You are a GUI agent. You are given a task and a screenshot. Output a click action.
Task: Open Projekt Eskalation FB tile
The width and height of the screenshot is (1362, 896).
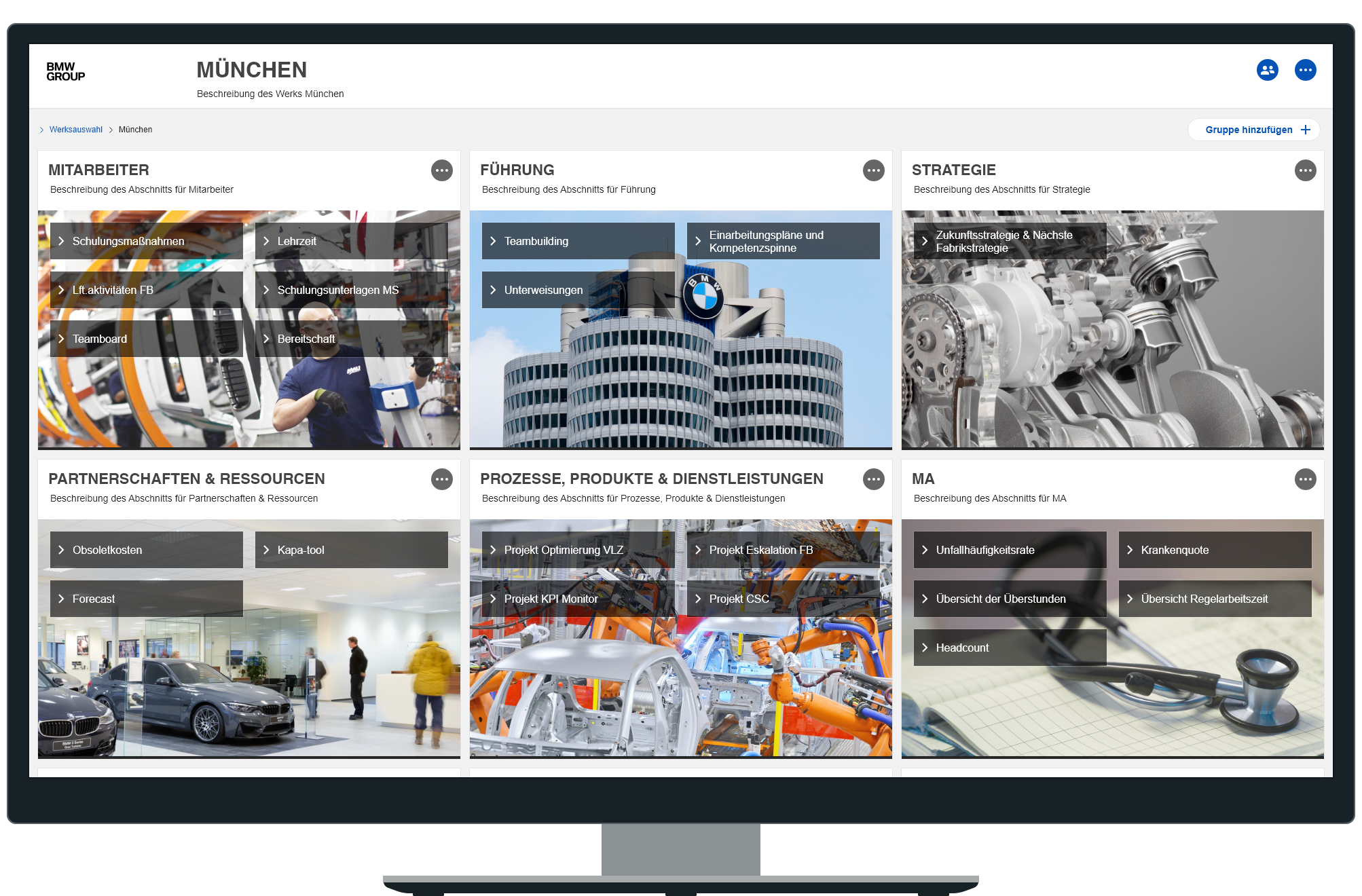[x=784, y=550]
